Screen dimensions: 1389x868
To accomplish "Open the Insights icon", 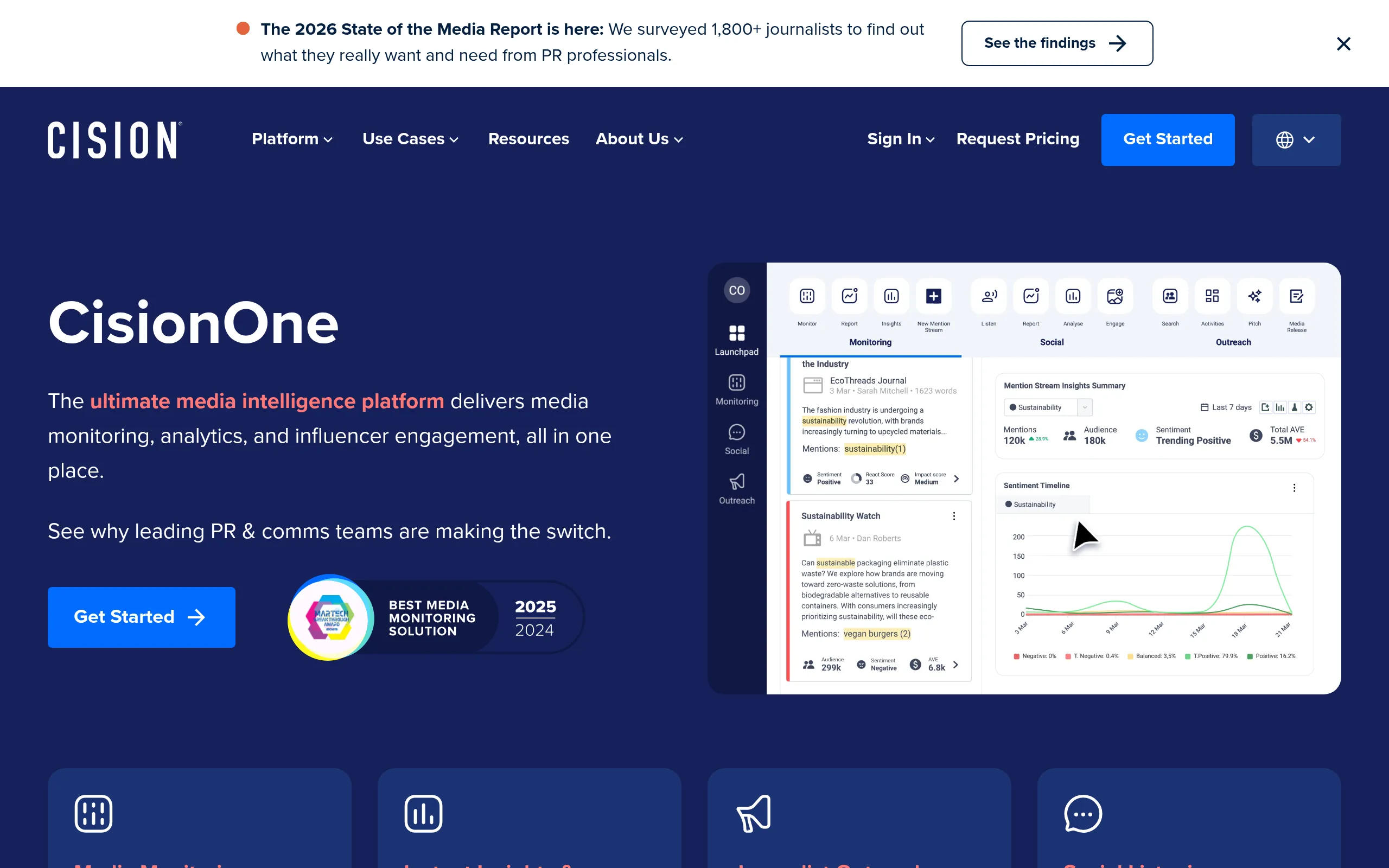I will 891,296.
